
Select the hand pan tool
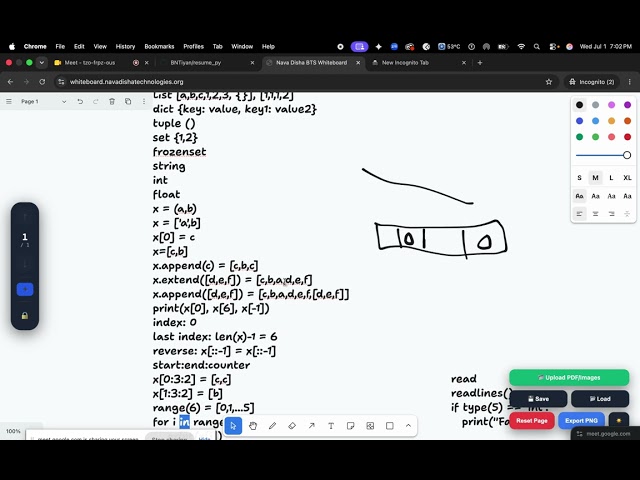pyautogui.click(x=253, y=426)
